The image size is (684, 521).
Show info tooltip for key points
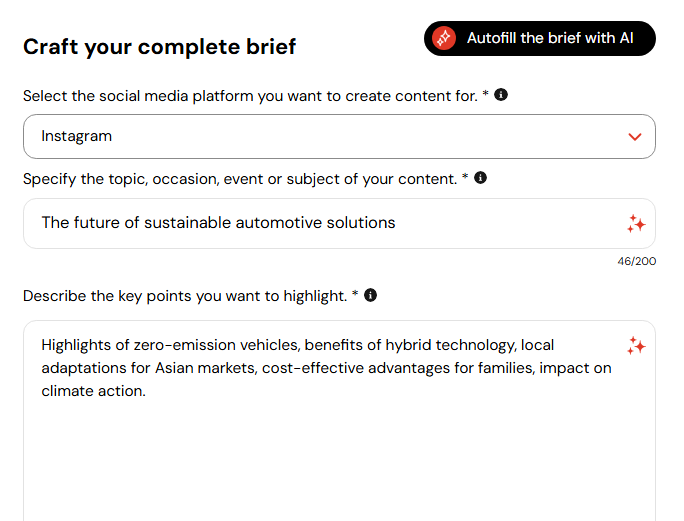pyautogui.click(x=370, y=295)
